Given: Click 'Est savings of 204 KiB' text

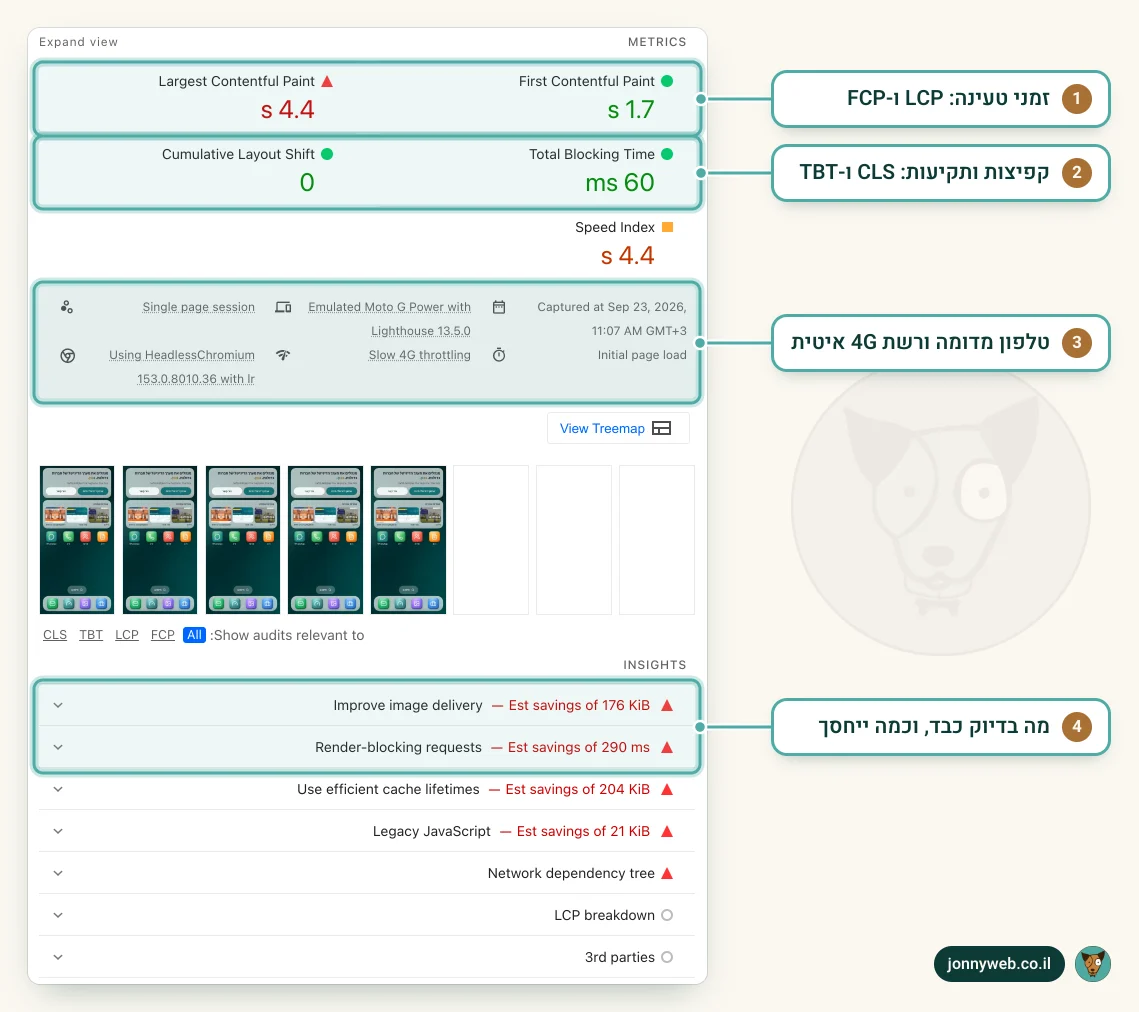Looking at the screenshot, I should click(x=577, y=790).
